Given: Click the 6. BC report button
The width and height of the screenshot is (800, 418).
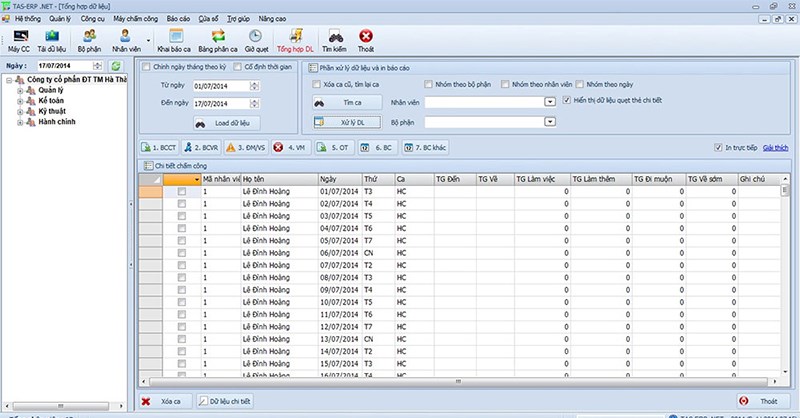Looking at the screenshot, I should pos(377,147).
